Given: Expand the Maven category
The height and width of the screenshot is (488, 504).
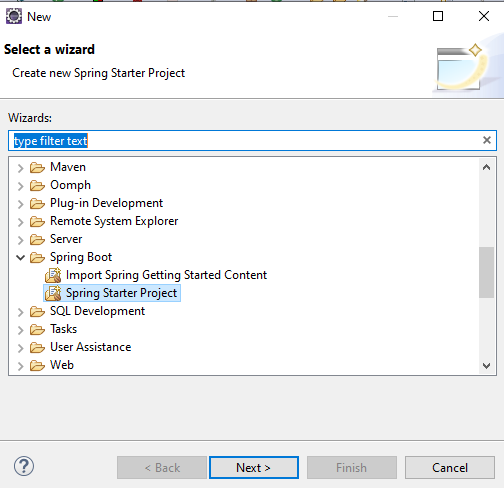Looking at the screenshot, I should point(20,168).
